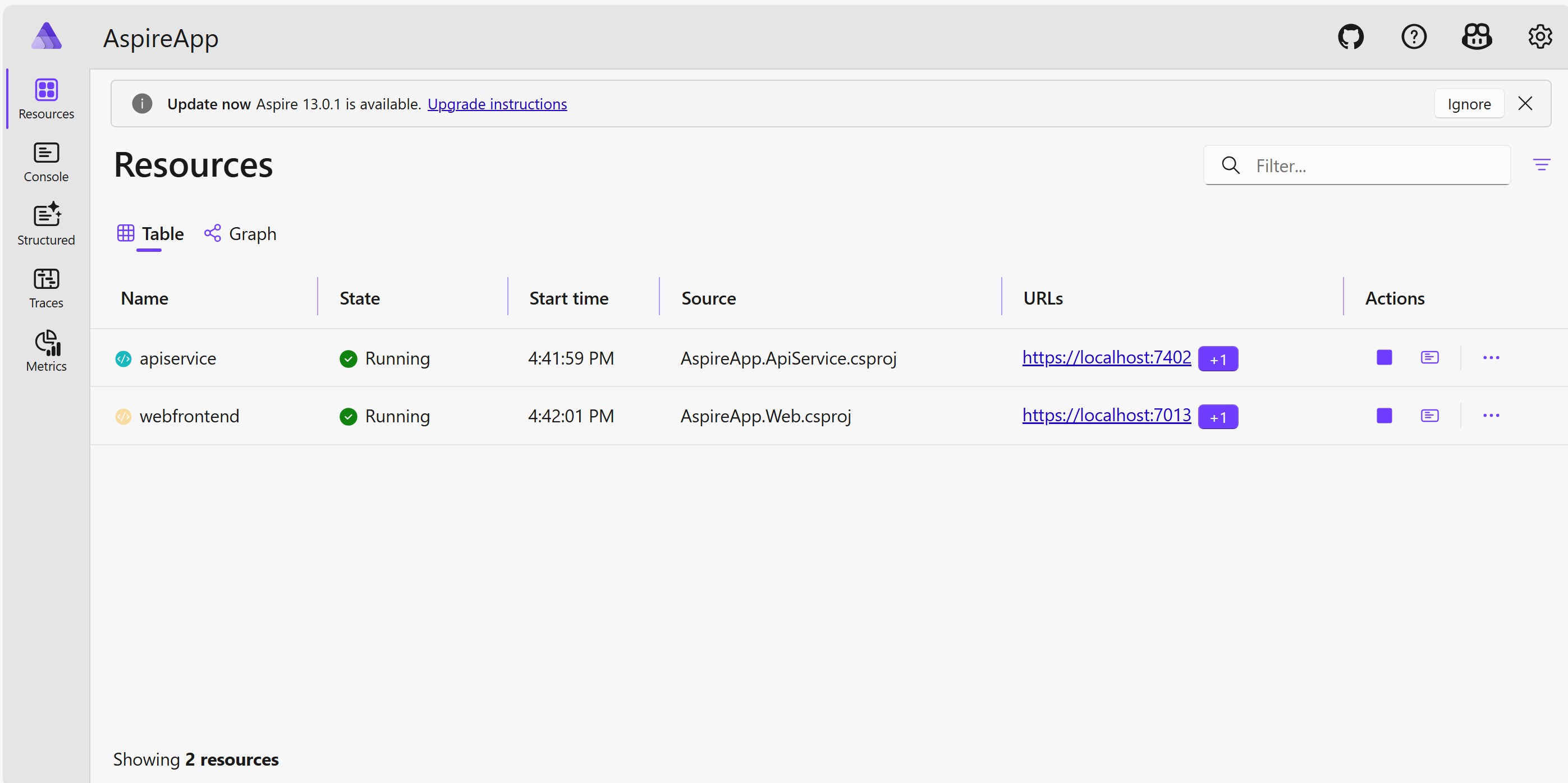Click the webfrontend resource type icon

[123, 417]
